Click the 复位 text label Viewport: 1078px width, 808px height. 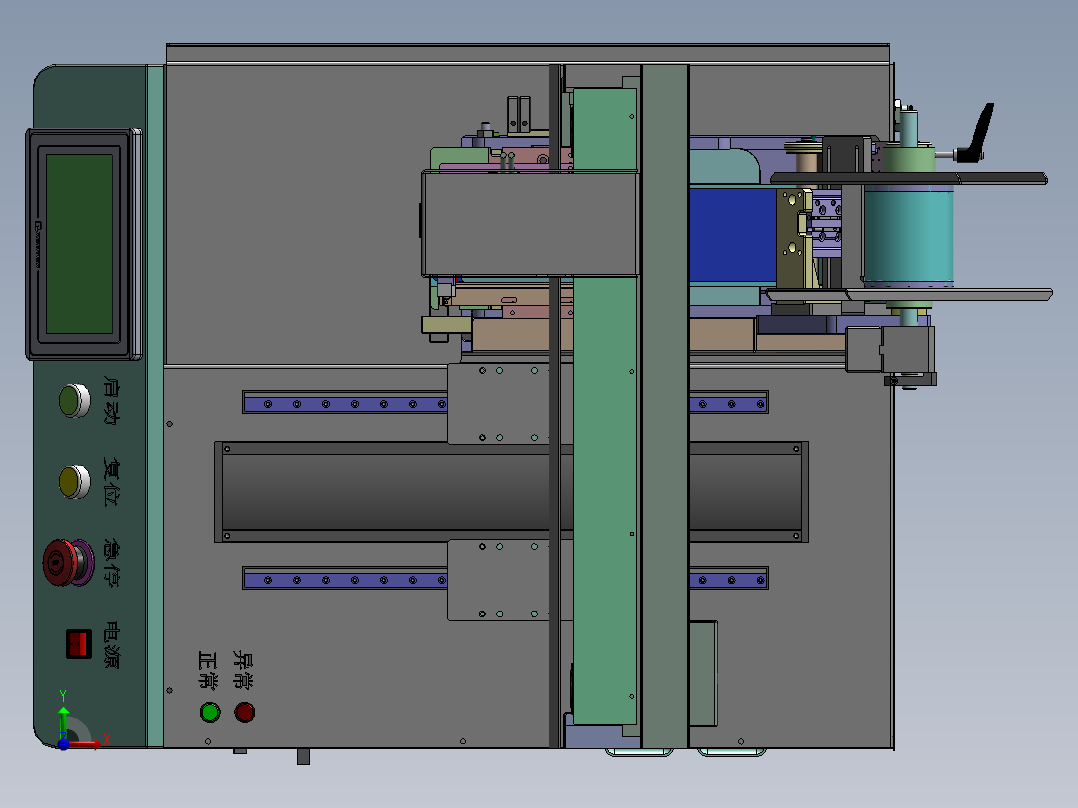[x=111, y=481]
